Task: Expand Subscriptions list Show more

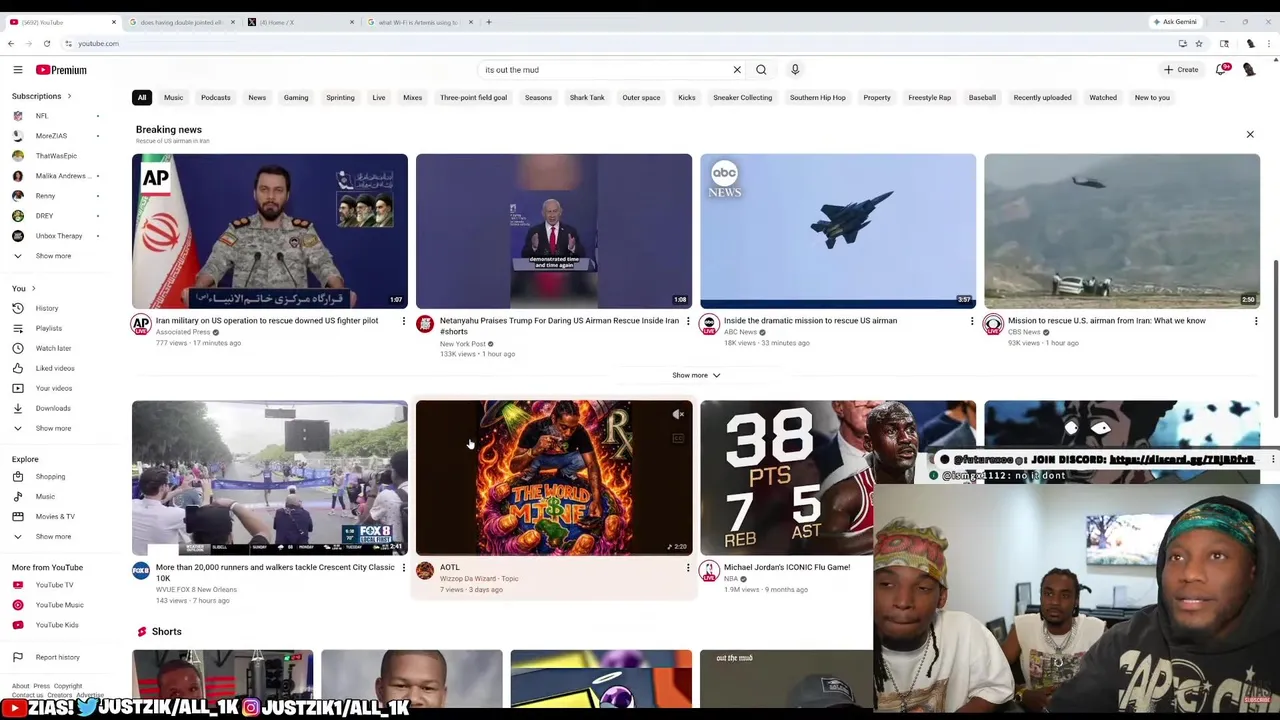Action: [x=53, y=256]
